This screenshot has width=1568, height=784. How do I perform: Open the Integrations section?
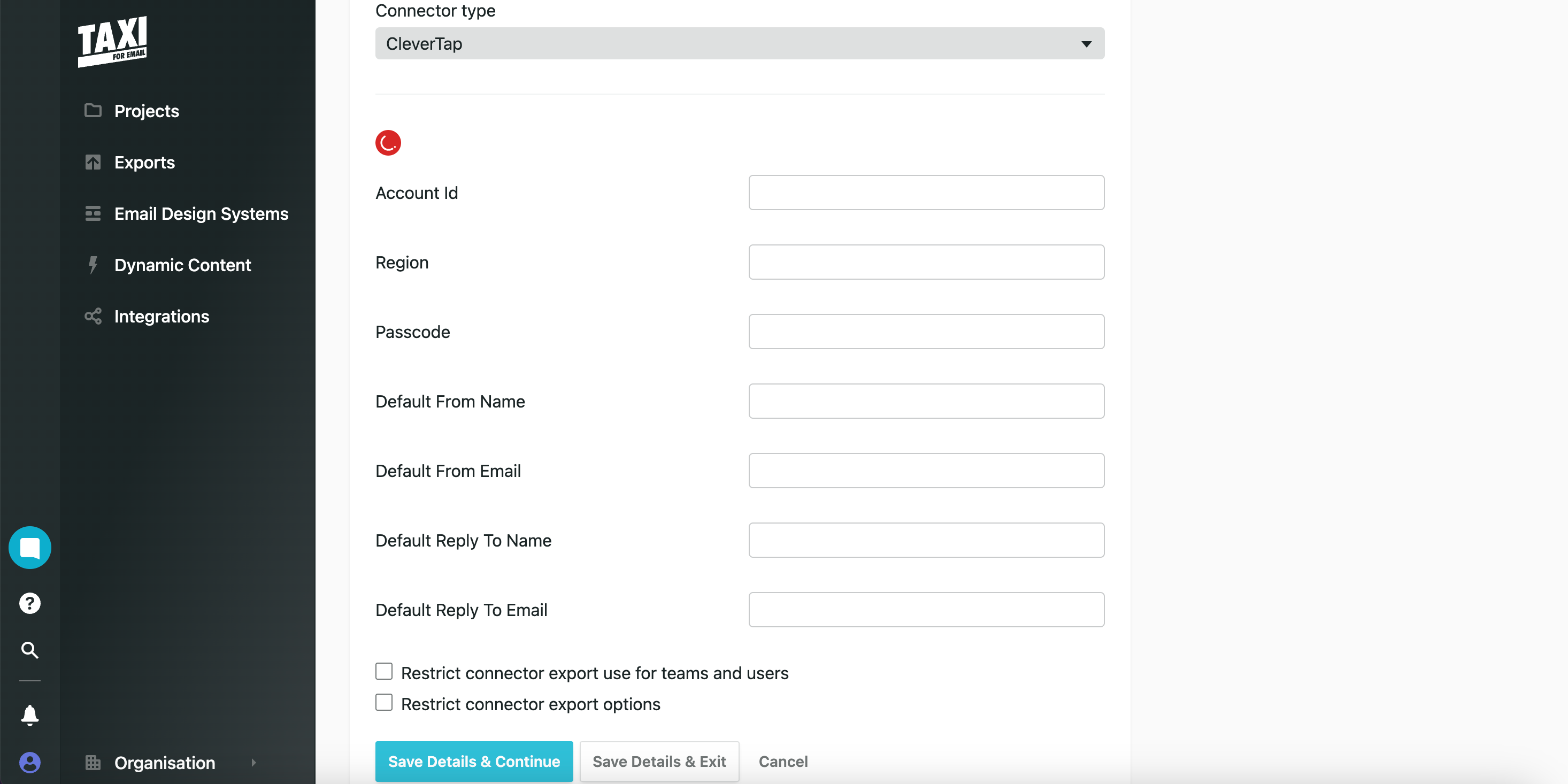[x=162, y=316]
